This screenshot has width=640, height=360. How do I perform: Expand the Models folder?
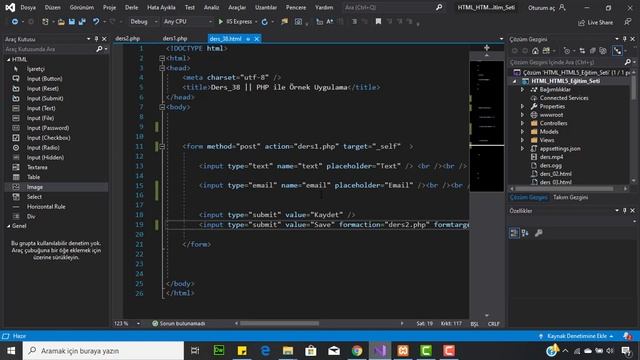tap(522, 132)
